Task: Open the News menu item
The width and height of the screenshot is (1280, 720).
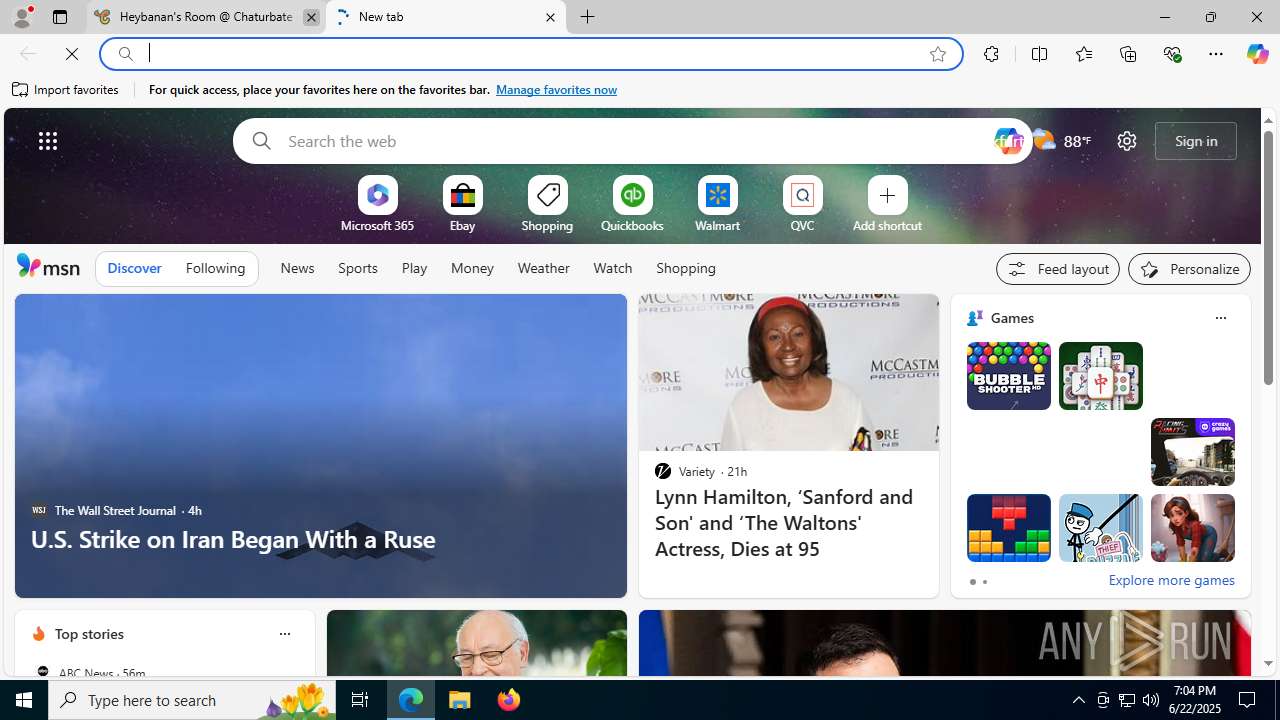Action: pos(297,268)
